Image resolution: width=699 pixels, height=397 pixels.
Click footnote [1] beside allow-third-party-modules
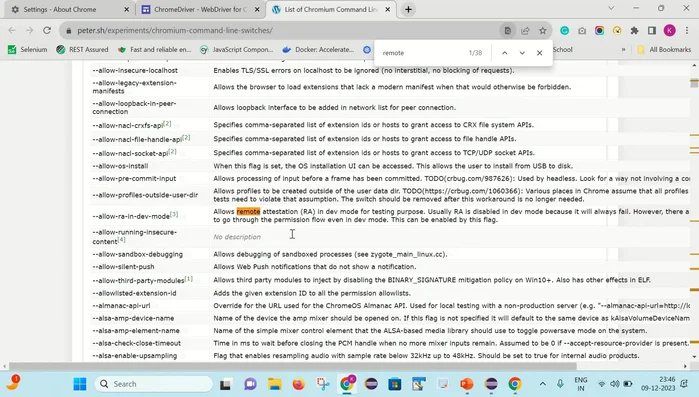[189, 278]
